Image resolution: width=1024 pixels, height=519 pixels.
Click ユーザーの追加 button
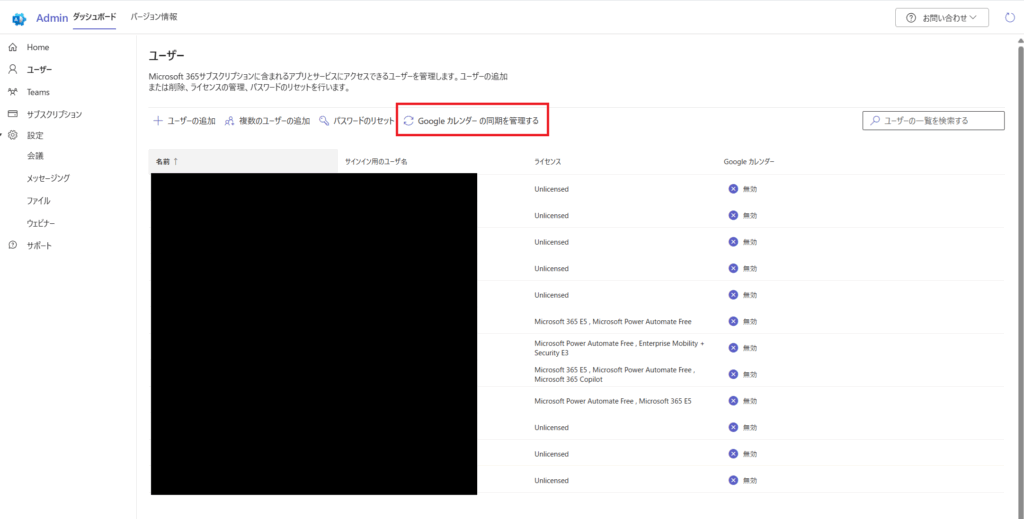click(x=184, y=121)
